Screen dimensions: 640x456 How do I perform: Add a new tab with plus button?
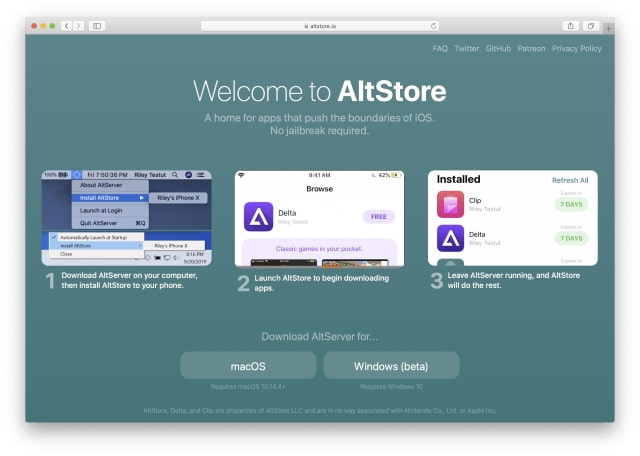coord(608,29)
